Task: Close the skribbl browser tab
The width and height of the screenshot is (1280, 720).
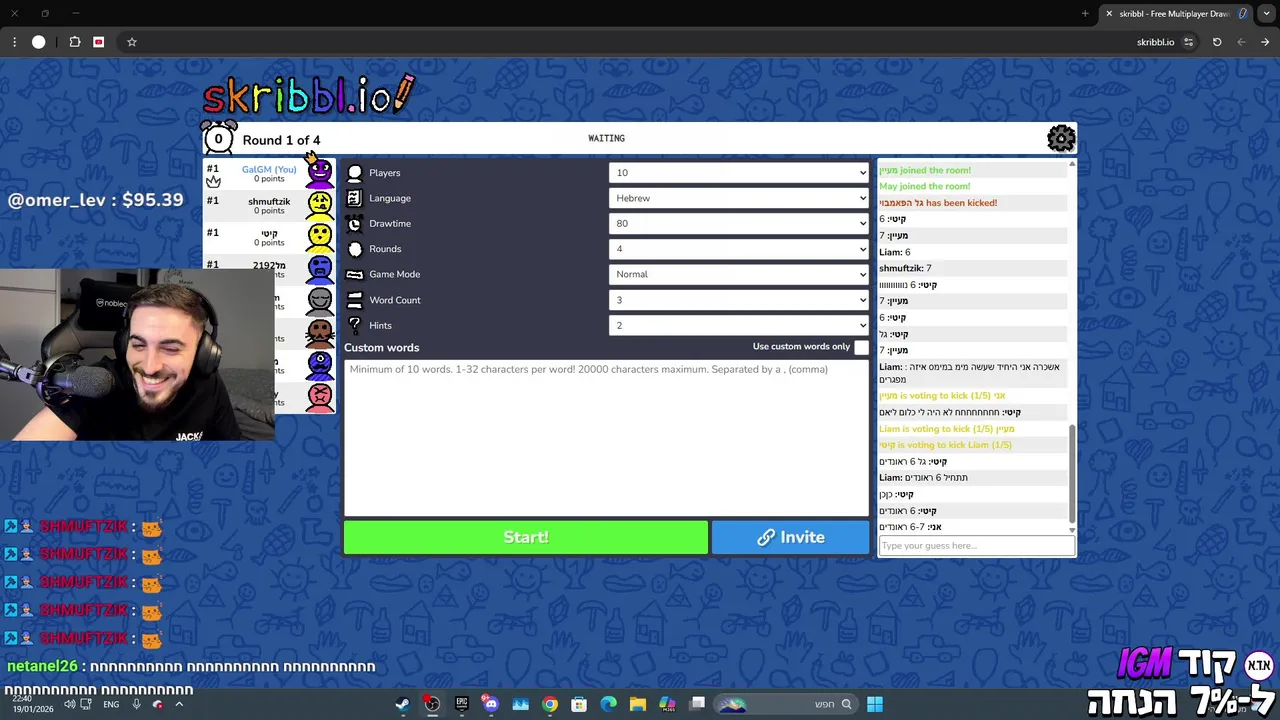Action: coord(1109,13)
